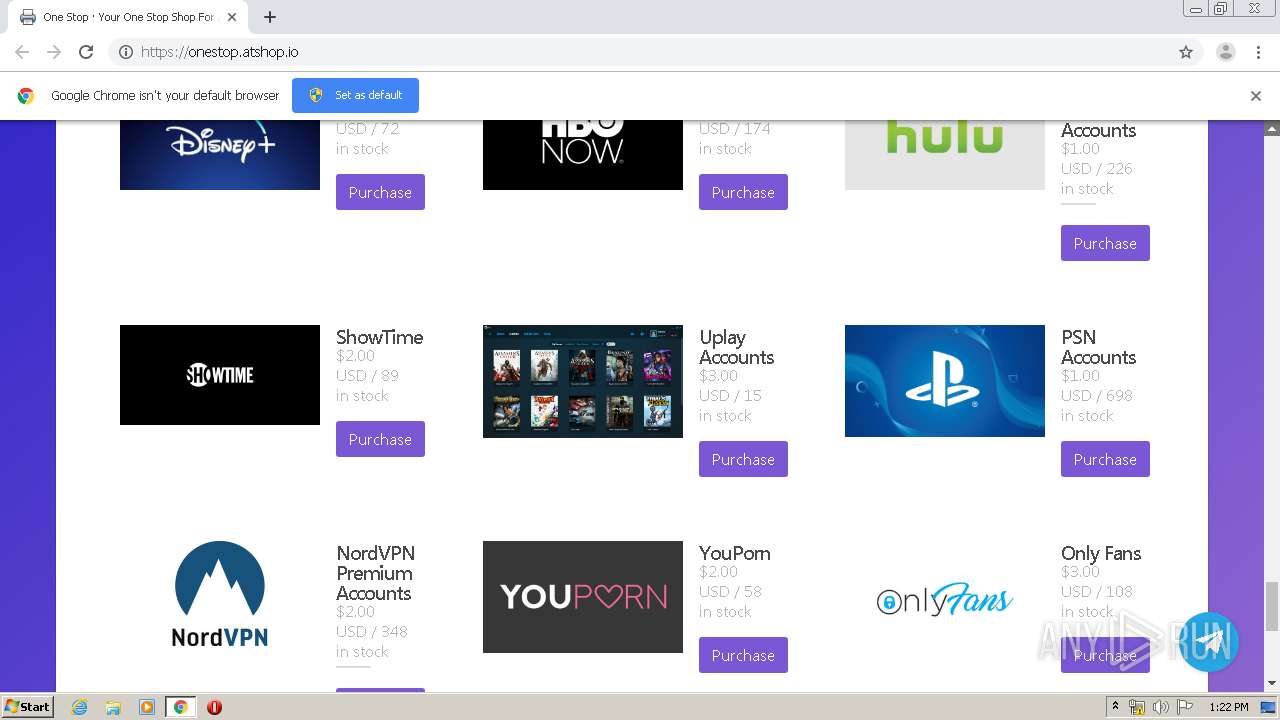Screen dimensions: 1280x720
Task: Purchase the ShowTime account
Action: pos(380,439)
